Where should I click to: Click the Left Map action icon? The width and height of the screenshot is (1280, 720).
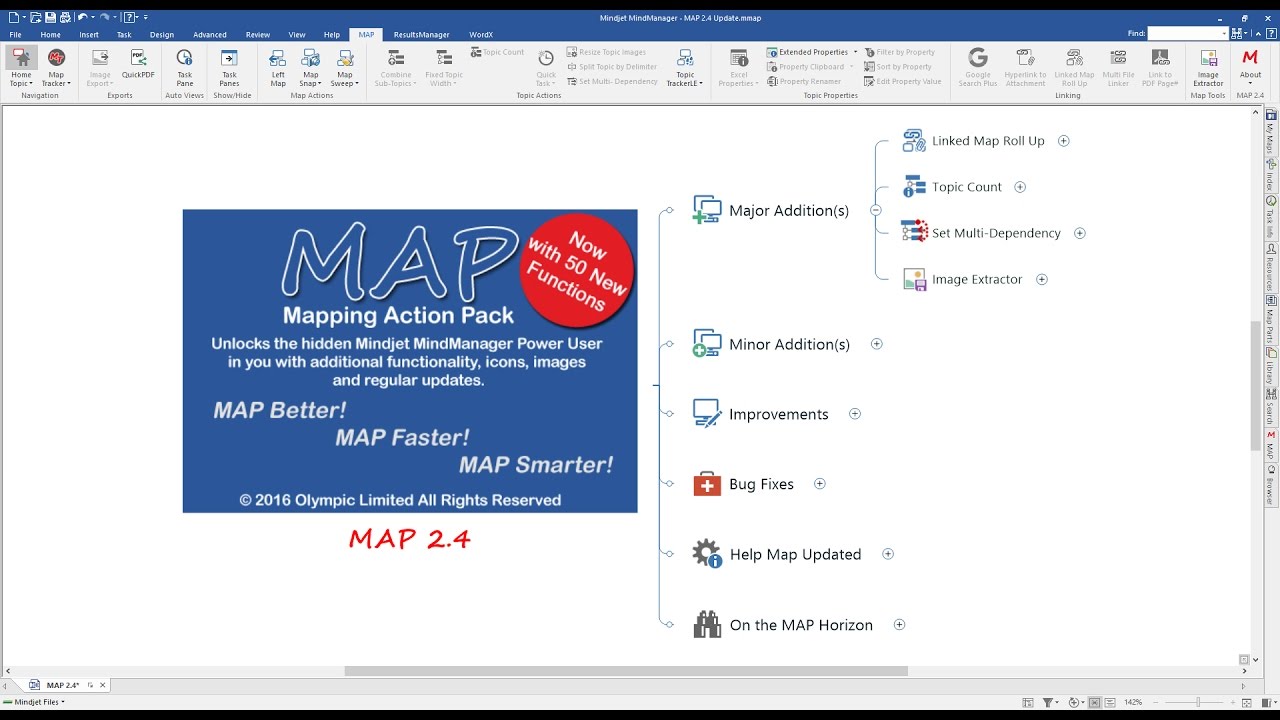pos(278,67)
